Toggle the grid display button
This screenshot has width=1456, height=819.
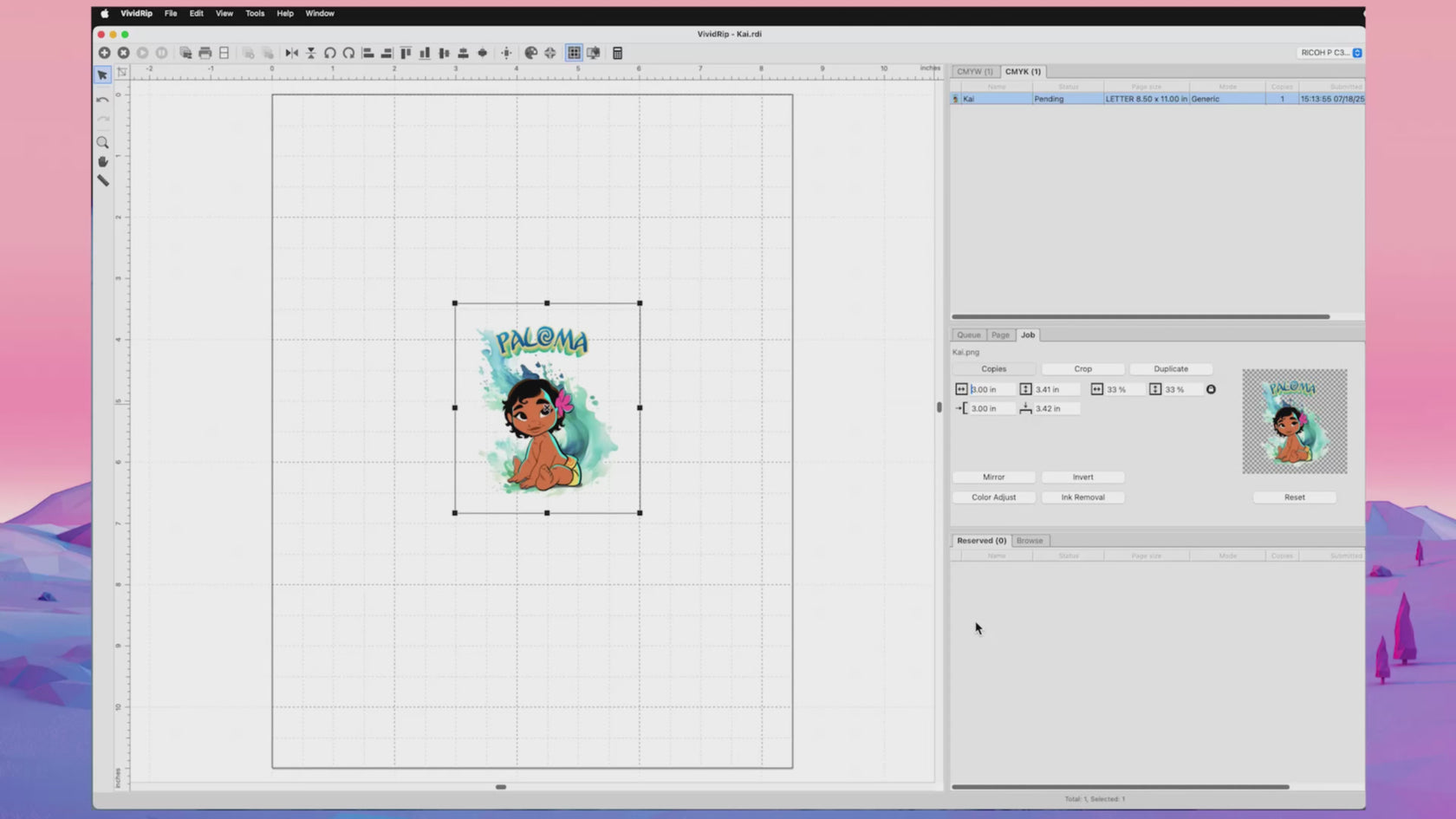574,53
